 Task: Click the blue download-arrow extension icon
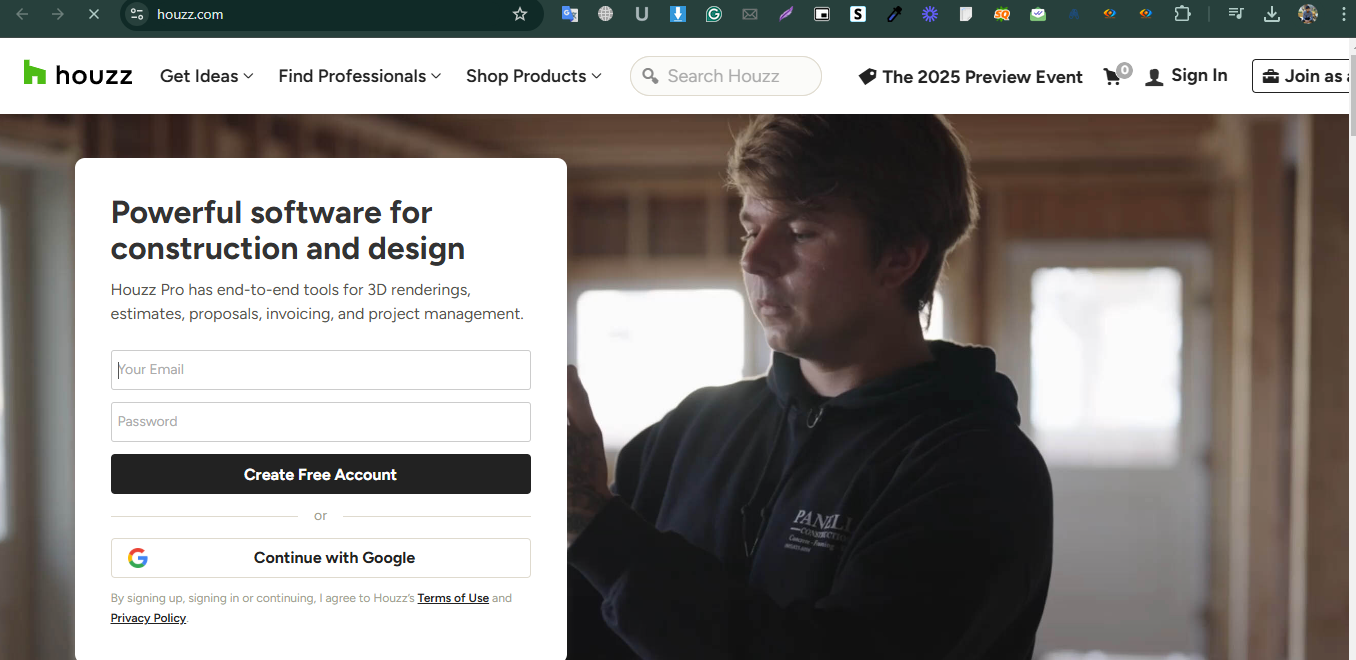pos(678,14)
